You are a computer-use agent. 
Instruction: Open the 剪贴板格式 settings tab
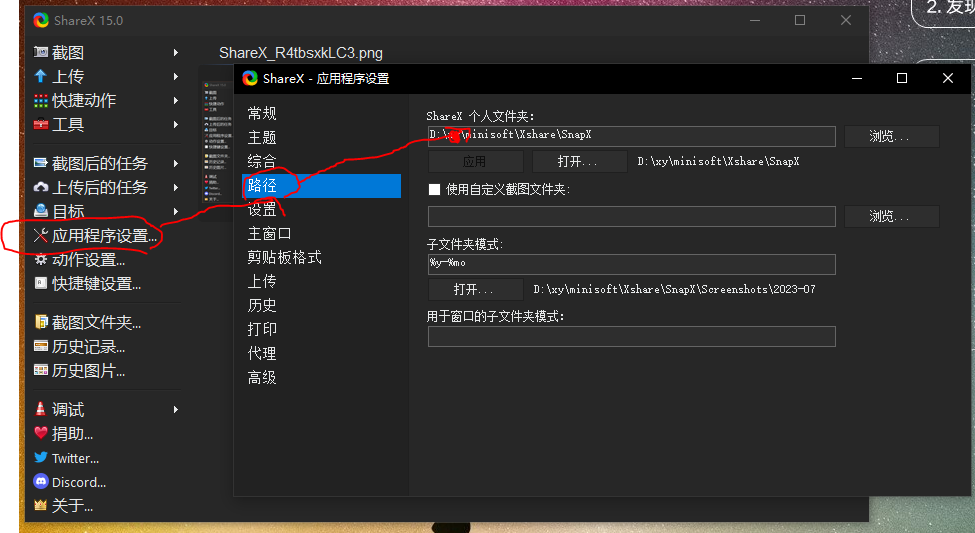pyautogui.click(x=321, y=257)
